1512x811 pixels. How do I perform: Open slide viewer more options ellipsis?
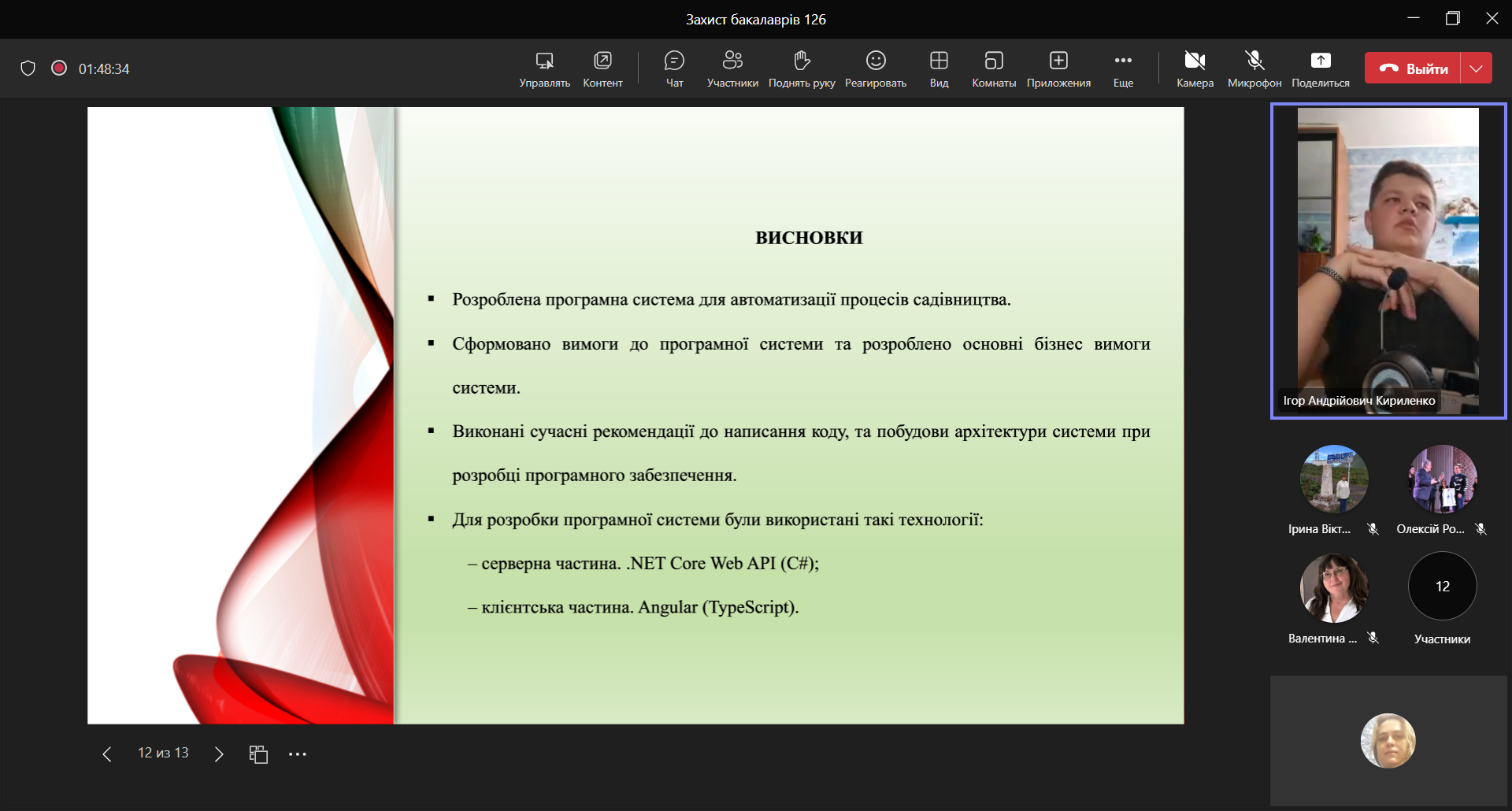pyautogui.click(x=297, y=754)
